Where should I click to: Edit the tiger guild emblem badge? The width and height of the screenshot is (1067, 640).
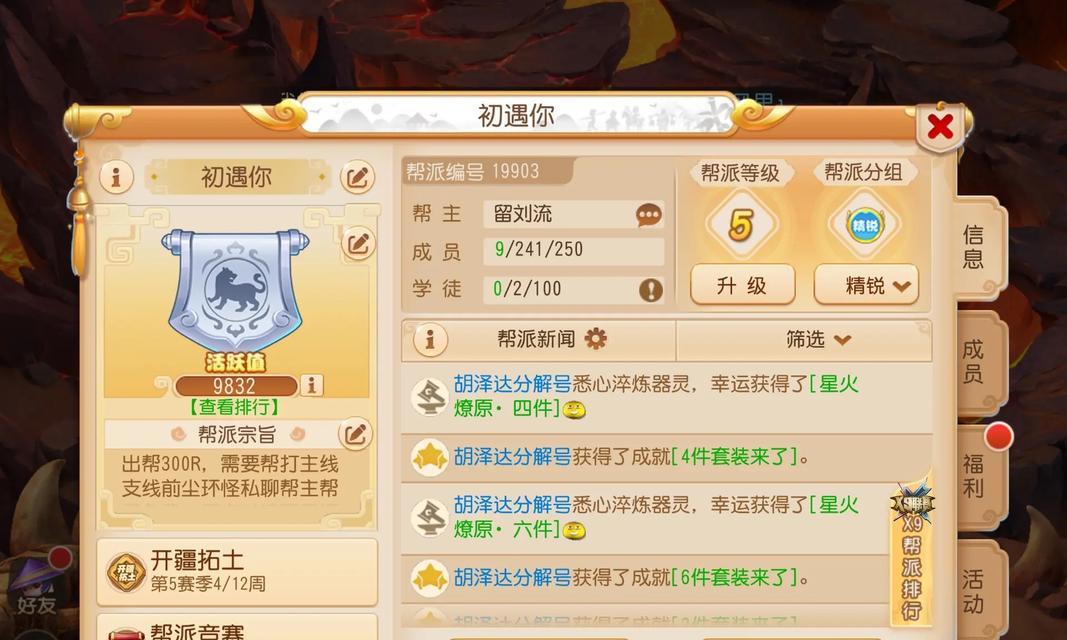(358, 243)
